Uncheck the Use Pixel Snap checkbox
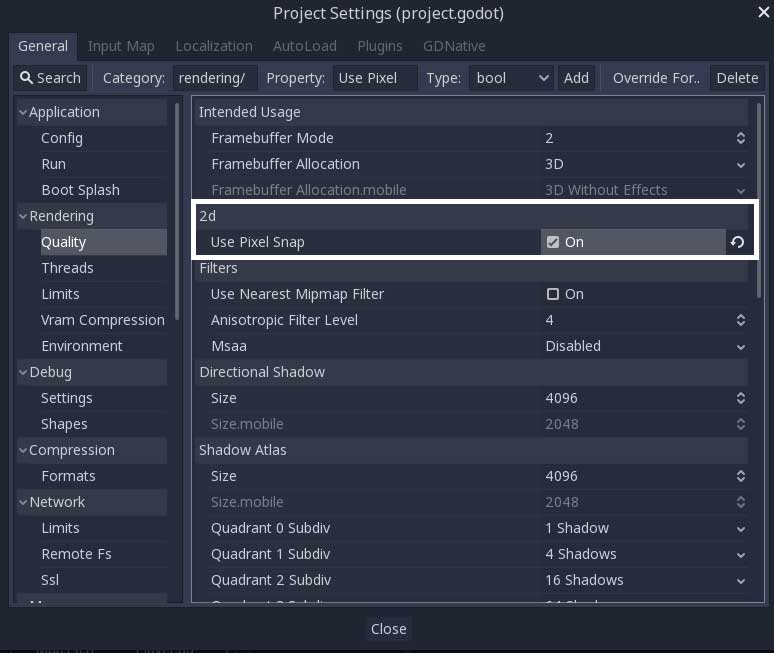Image resolution: width=774 pixels, height=653 pixels. (x=553, y=242)
